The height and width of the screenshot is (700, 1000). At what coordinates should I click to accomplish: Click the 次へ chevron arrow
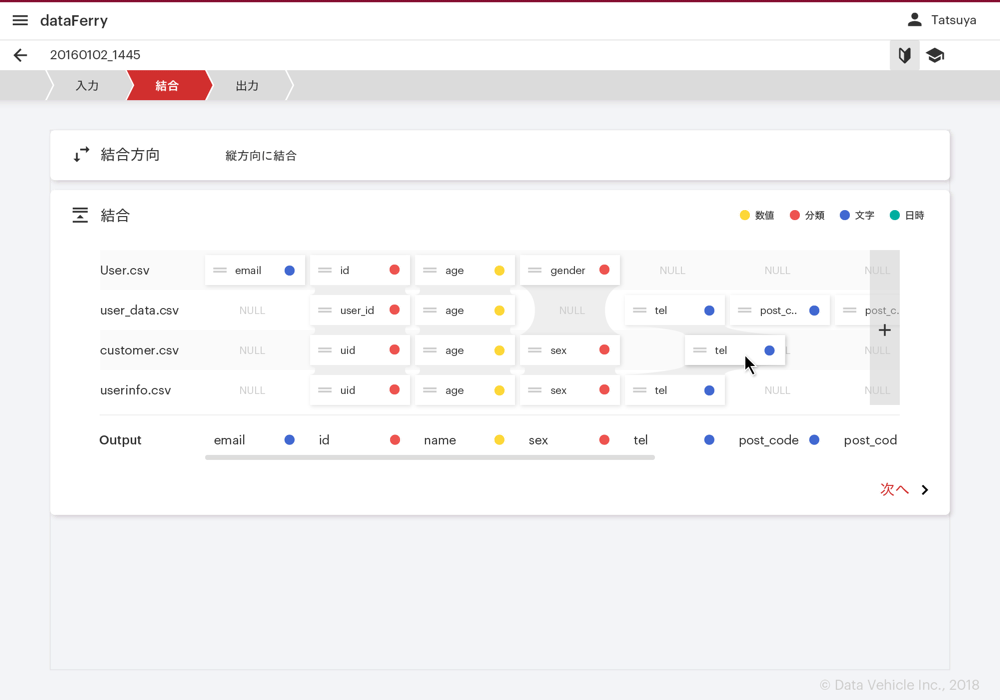coord(925,490)
